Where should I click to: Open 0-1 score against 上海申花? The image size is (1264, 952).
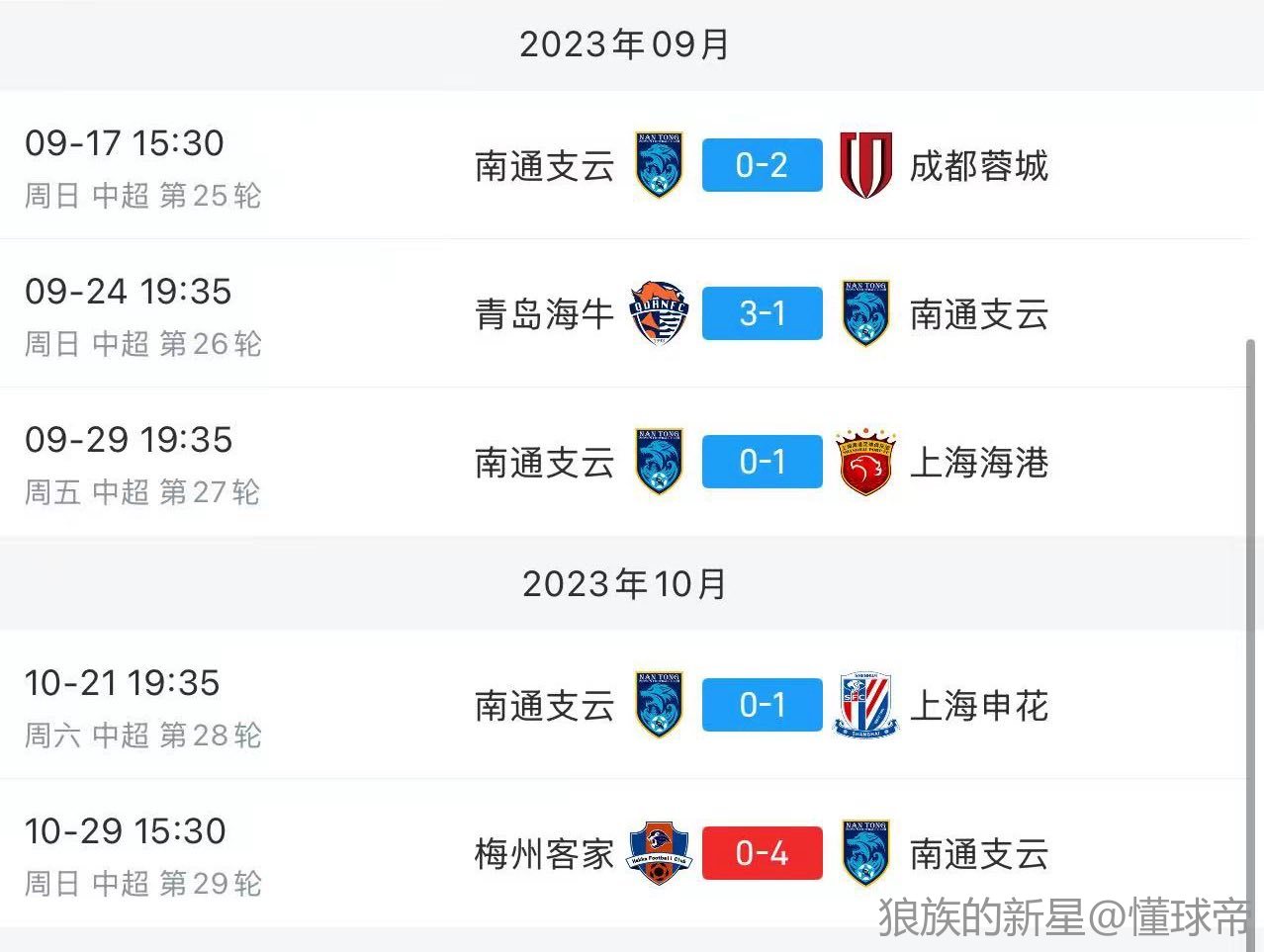point(762,705)
